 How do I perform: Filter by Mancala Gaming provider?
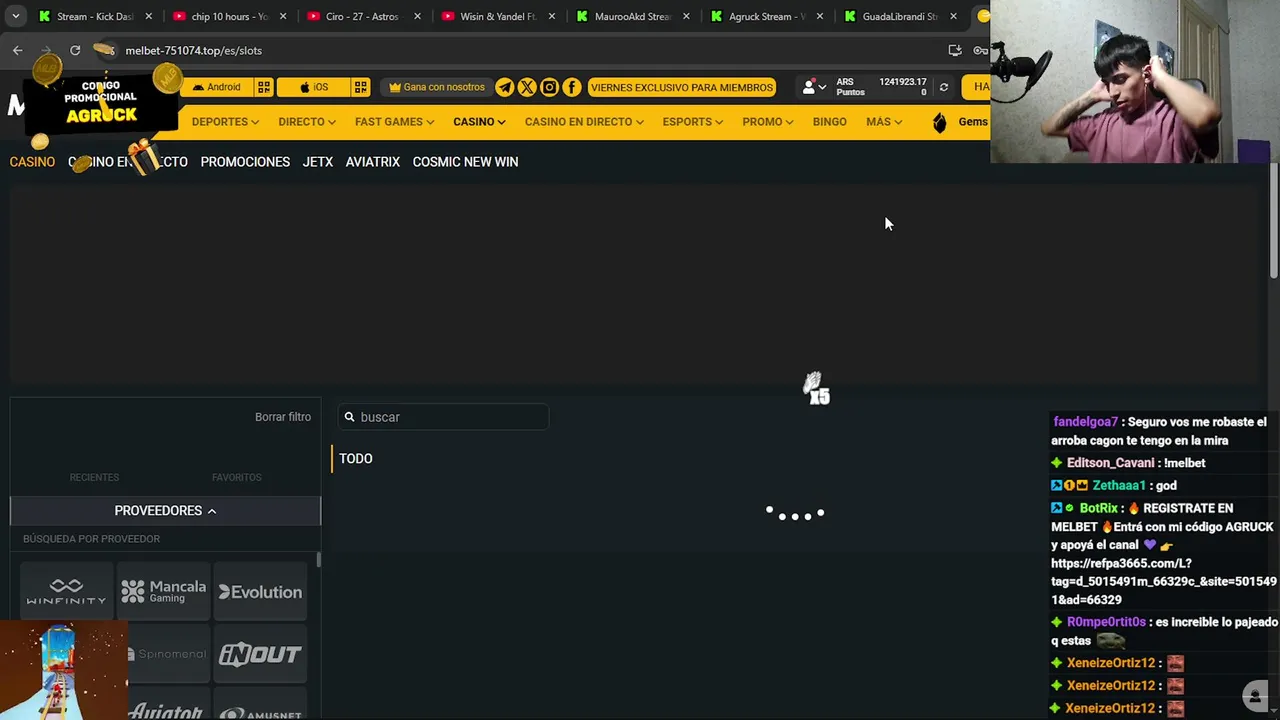click(163, 592)
